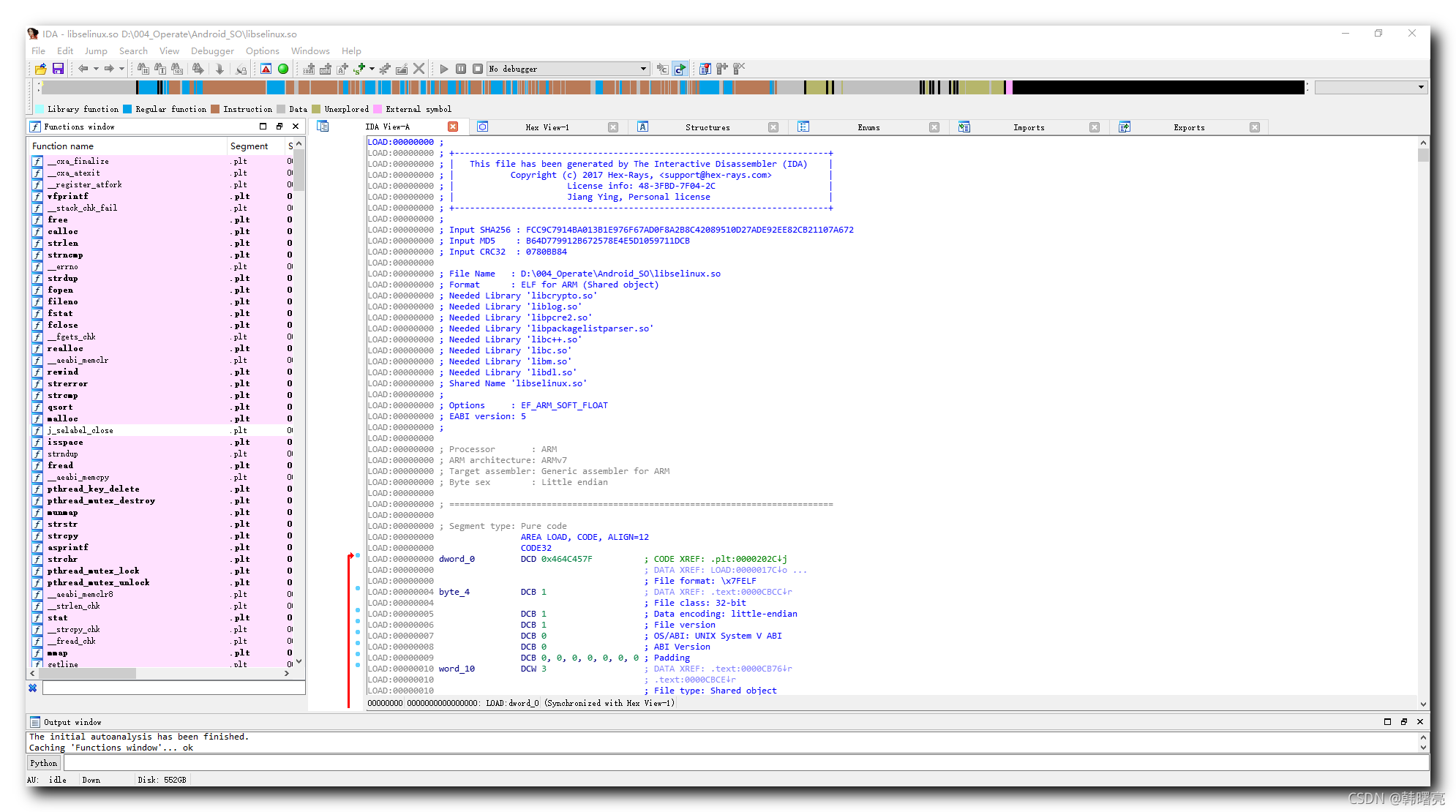
Task: Click the Library function legend color swatch
Action: click(40, 109)
